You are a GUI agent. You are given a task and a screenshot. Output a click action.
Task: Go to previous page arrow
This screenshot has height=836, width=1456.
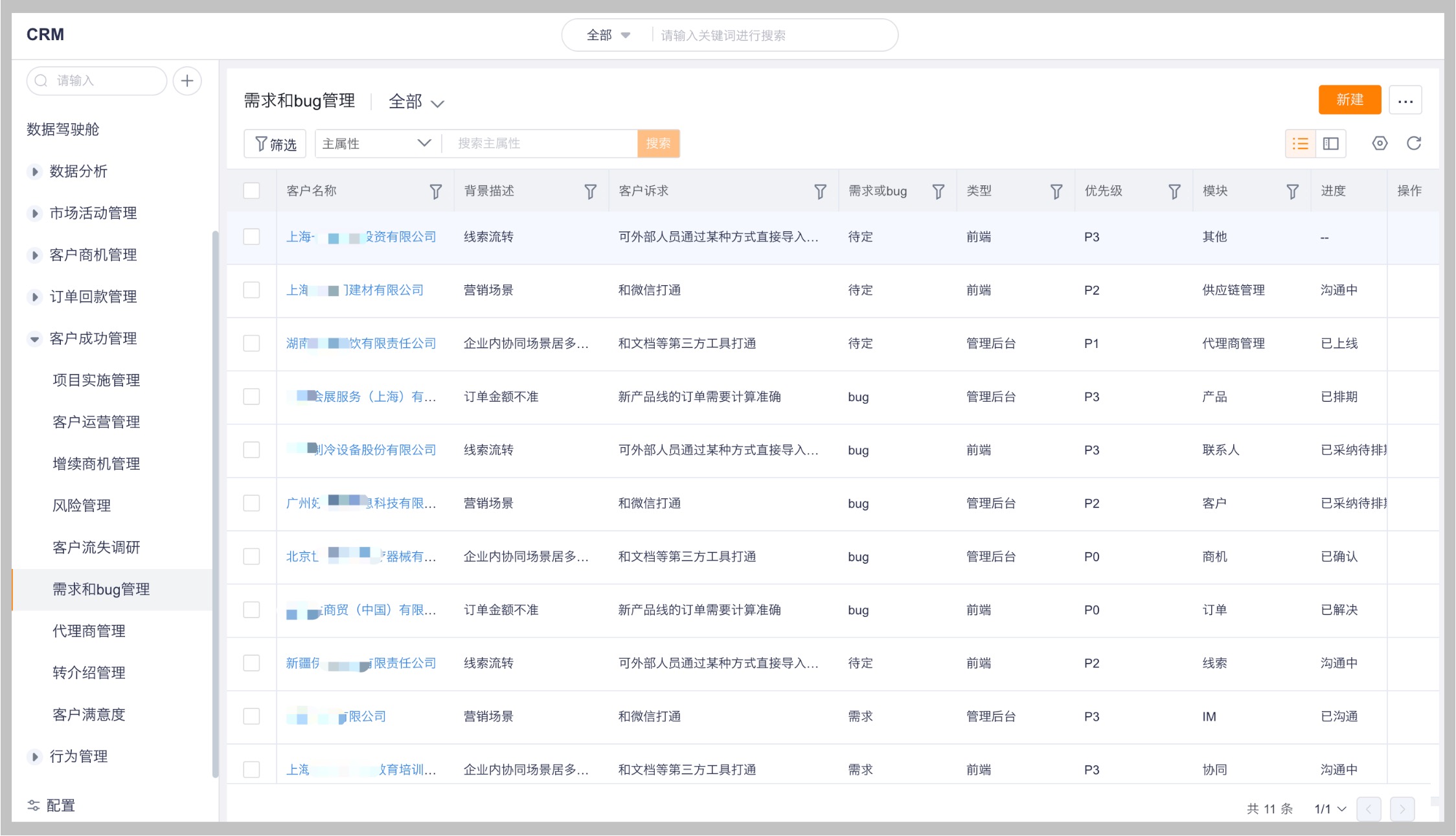pyautogui.click(x=1369, y=809)
